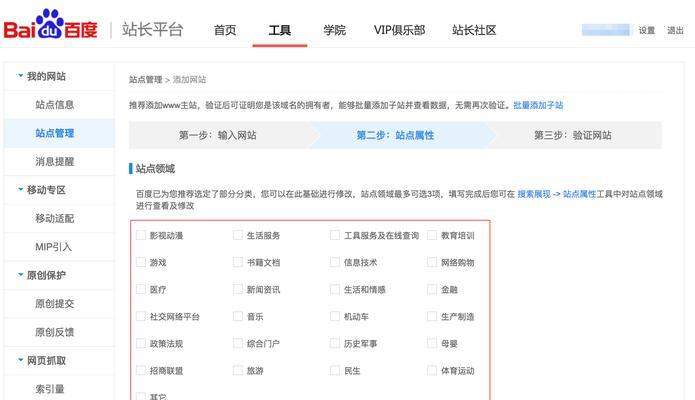
Task: Check the 生活服务 checkbox
Action: [x=238, y=235]
